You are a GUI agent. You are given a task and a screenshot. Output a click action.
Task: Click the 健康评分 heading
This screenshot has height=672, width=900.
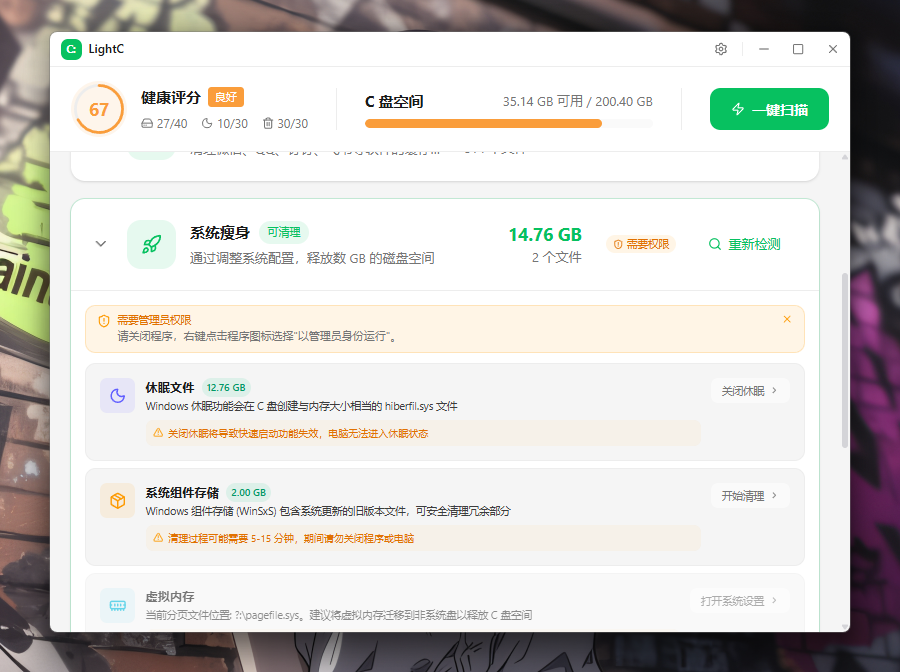point(170,98)
